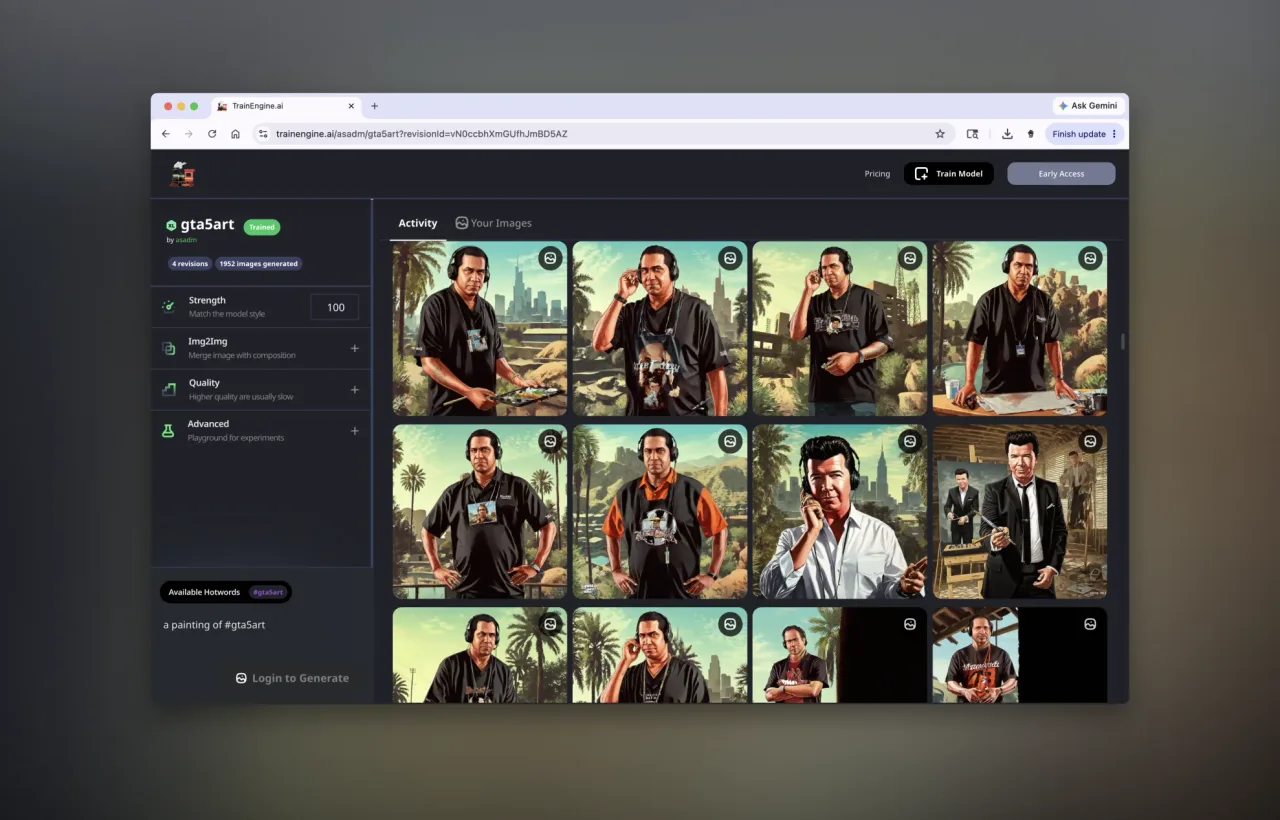Switch to the Activity tab
The height and width of the screenshot is (820, 1280).
click(x=418, y=223)
